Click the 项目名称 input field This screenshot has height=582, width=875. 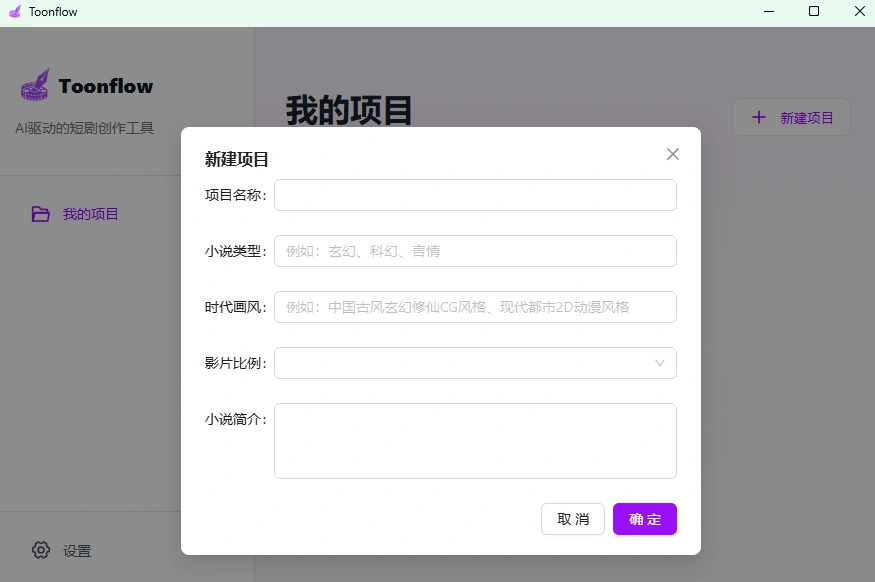tap(475, 195)
